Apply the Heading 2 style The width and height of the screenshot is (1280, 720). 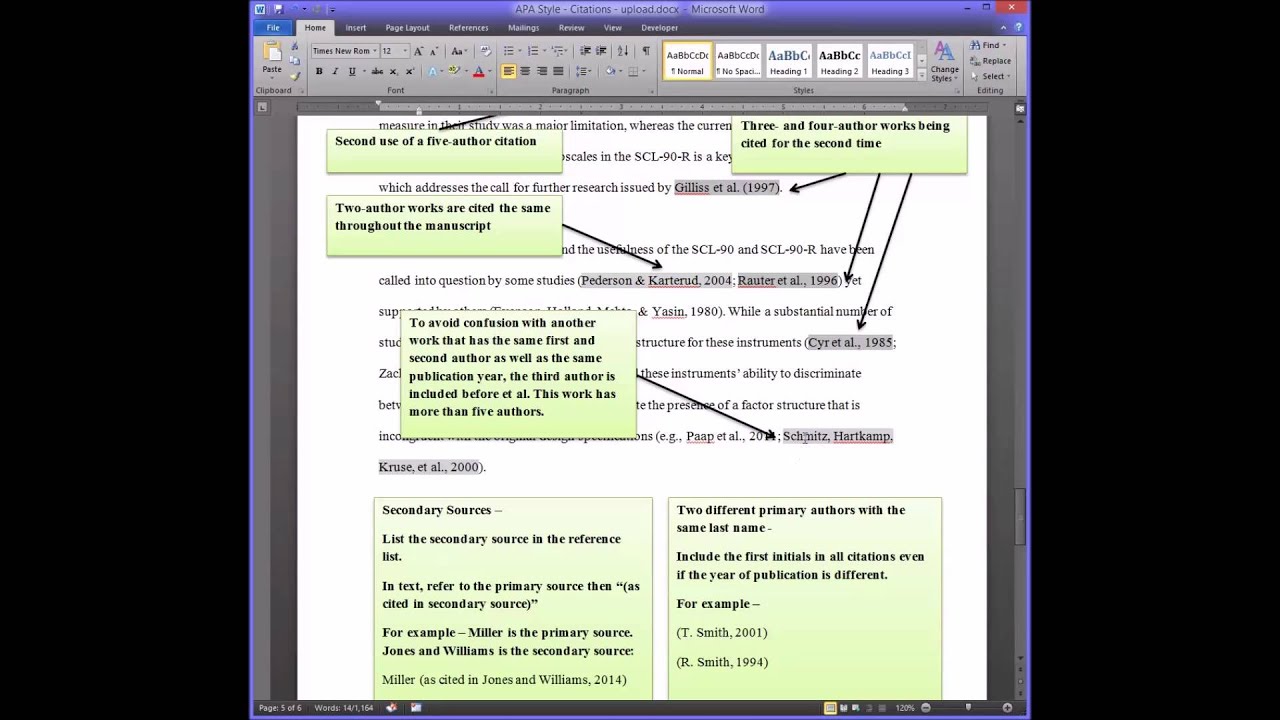[x=839, y=61]
